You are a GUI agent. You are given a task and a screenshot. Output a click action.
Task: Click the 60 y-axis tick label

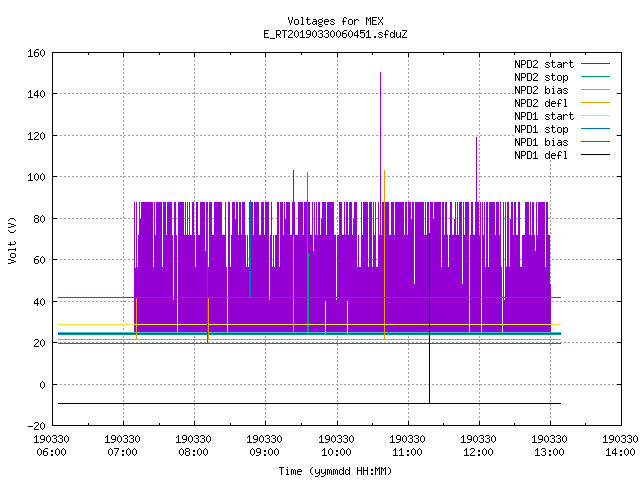pyautogui.click(x=39, y=260)
